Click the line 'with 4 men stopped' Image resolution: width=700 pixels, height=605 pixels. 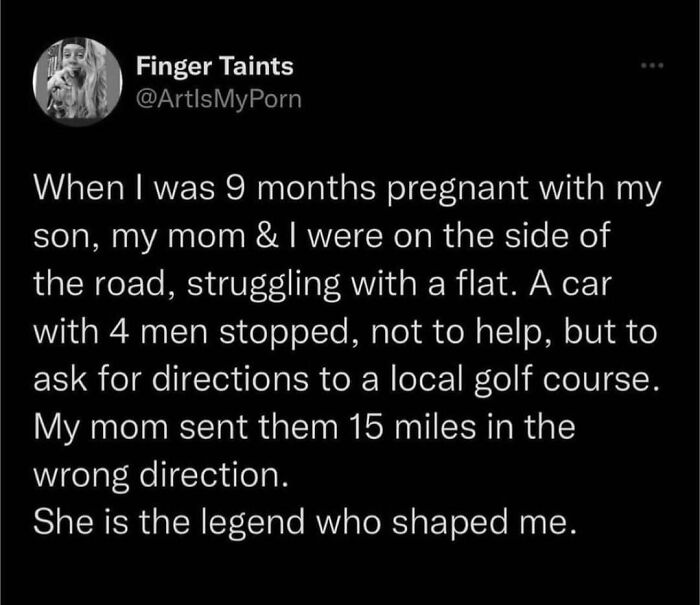coord(346,332)
